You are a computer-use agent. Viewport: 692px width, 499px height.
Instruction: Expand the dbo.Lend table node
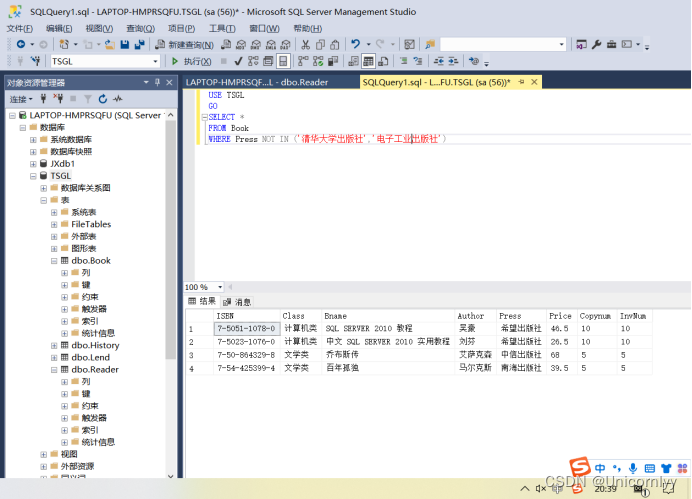click(x=54, y=357)
